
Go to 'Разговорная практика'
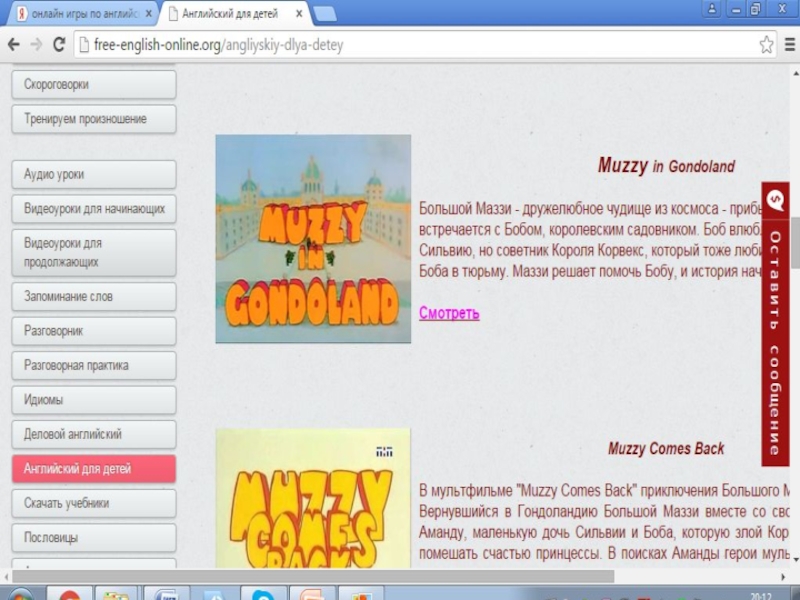tap(94, 366)
